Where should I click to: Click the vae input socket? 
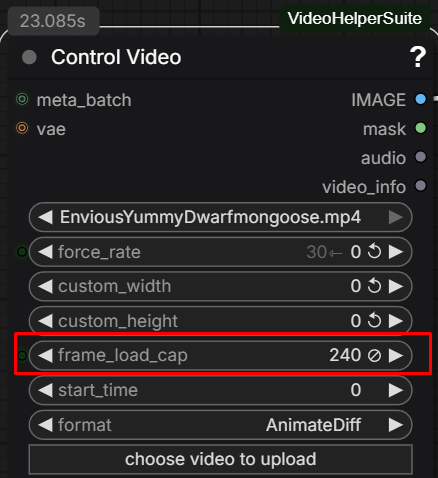coord(22,128)
